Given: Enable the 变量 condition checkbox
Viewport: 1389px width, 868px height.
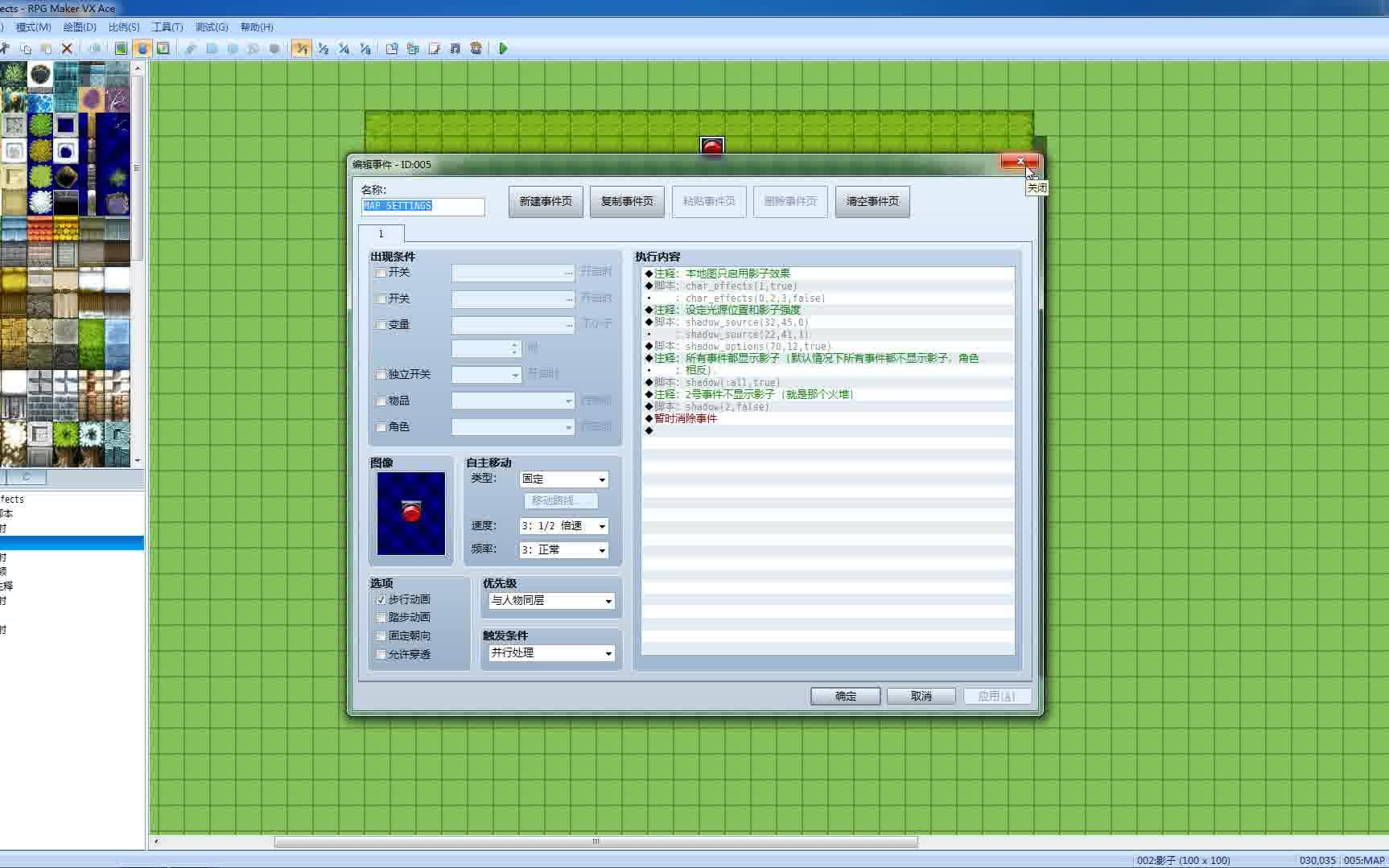Looking at the screenshot, I should (381, 325).
